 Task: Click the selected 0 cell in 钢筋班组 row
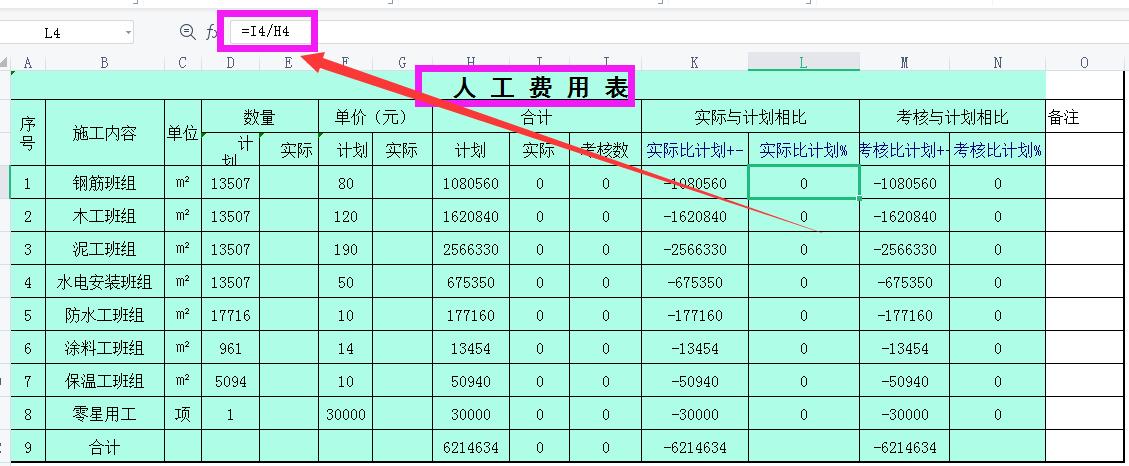click(x=804, y=183)
